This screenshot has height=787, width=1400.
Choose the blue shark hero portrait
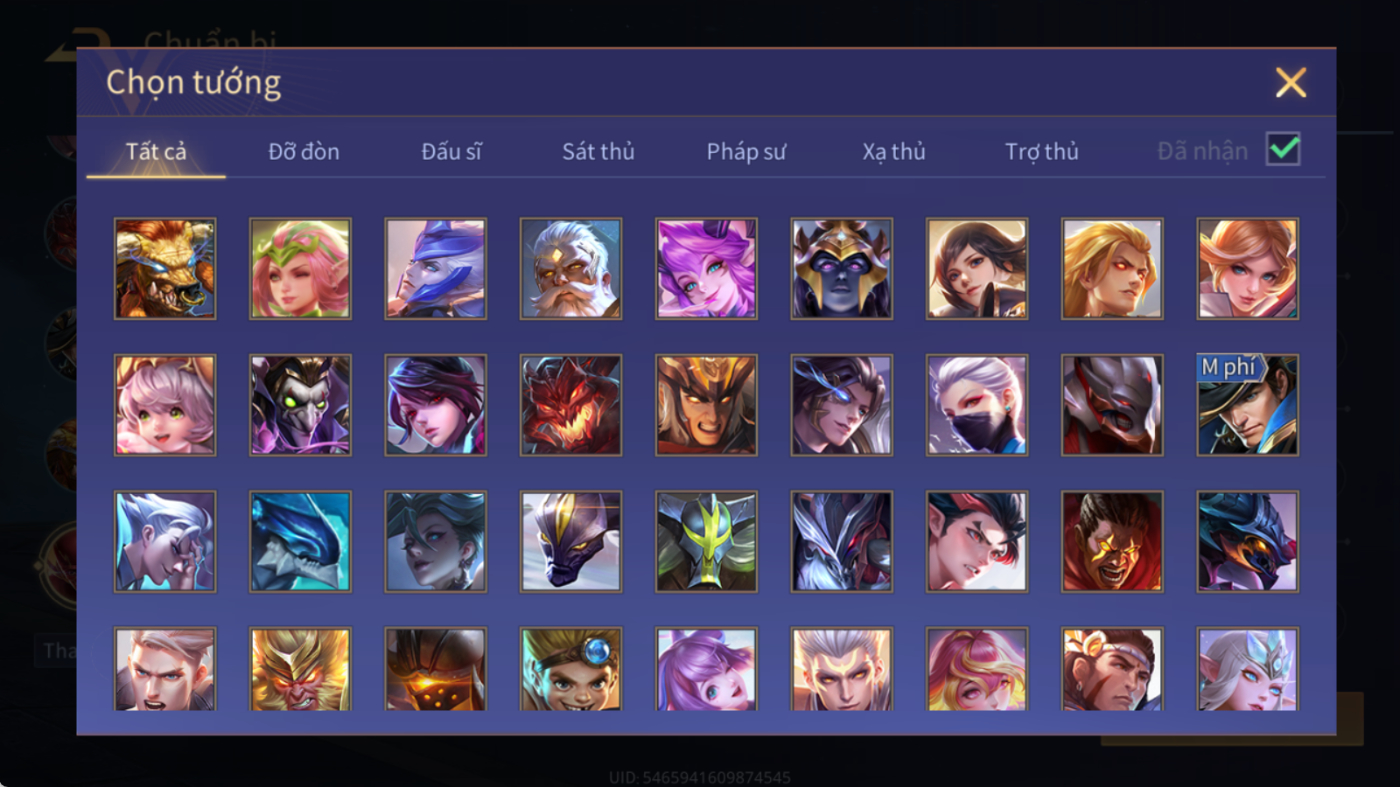(300, 542)
